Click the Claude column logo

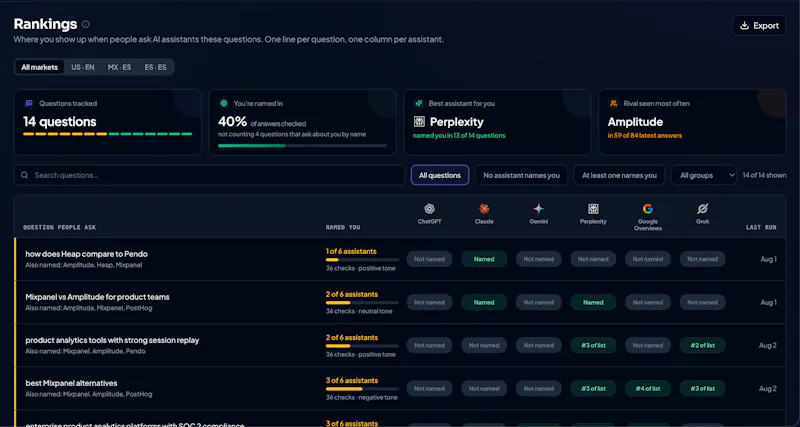484,209
